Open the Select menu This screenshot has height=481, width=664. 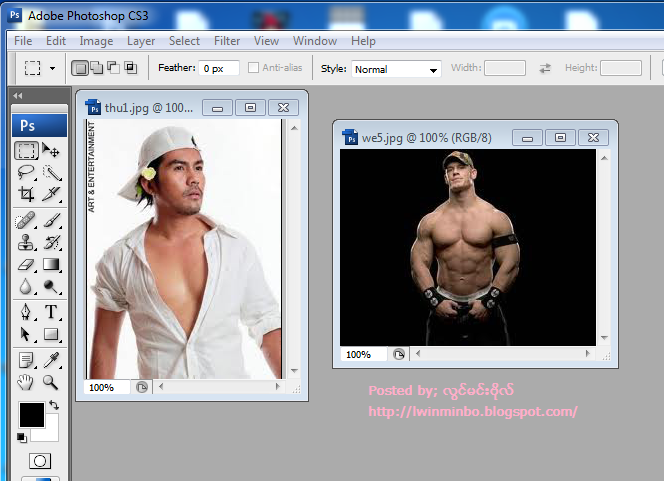pyautogui.click(x=184, y=41)
